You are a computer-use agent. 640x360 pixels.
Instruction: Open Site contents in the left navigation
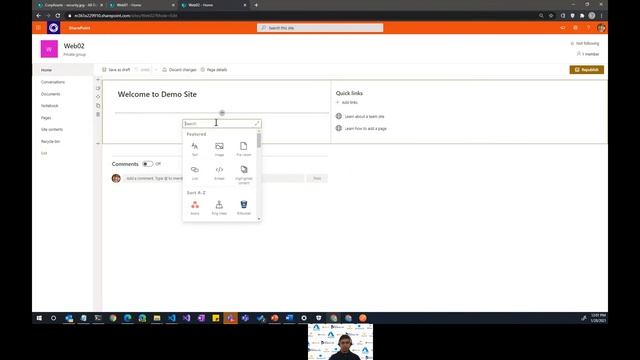[x=52, y=129]
